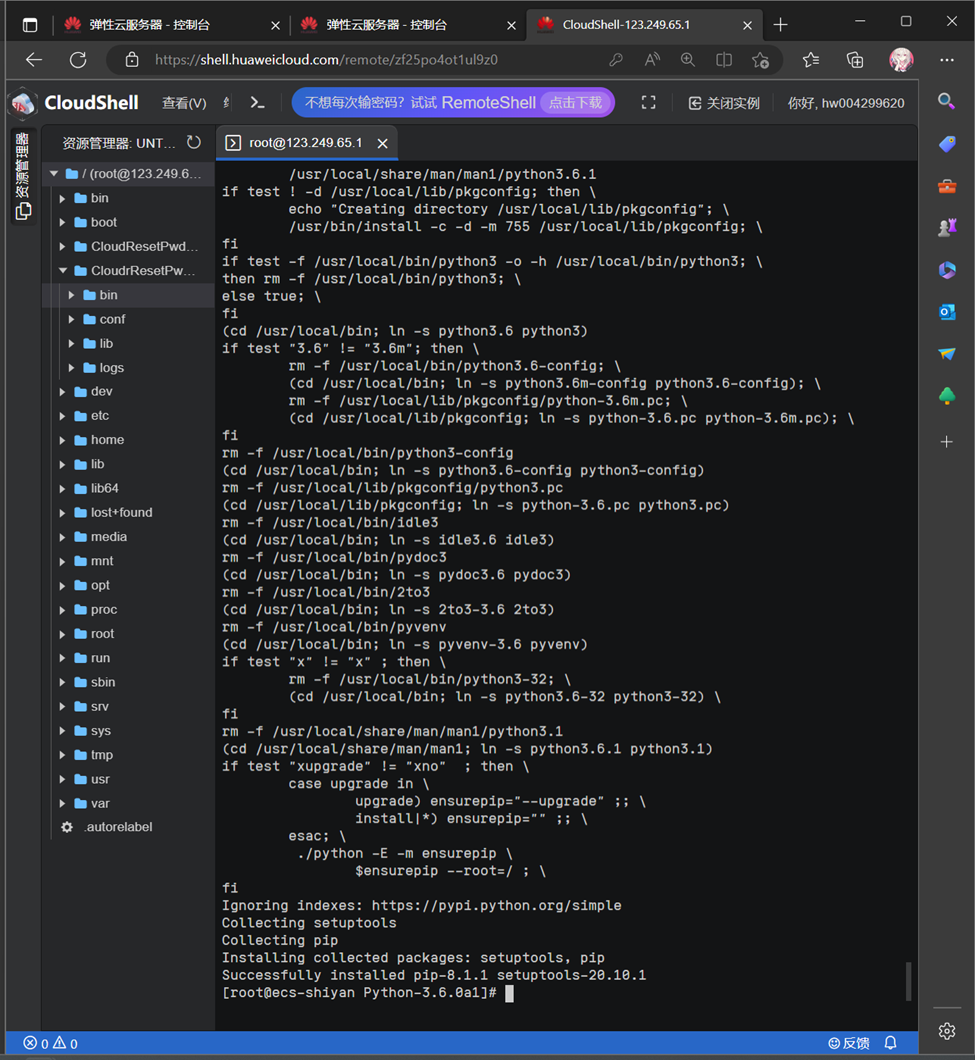Click the 点击下载 download button

(575, 102)
